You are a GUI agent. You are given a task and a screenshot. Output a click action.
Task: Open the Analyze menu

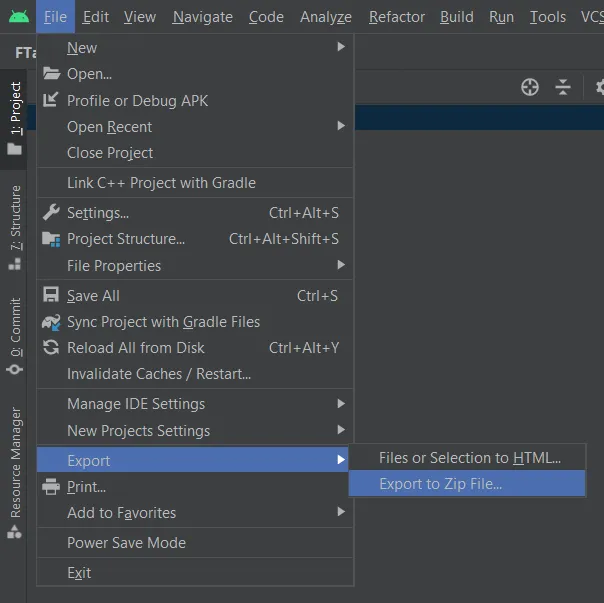pos(326,17)
